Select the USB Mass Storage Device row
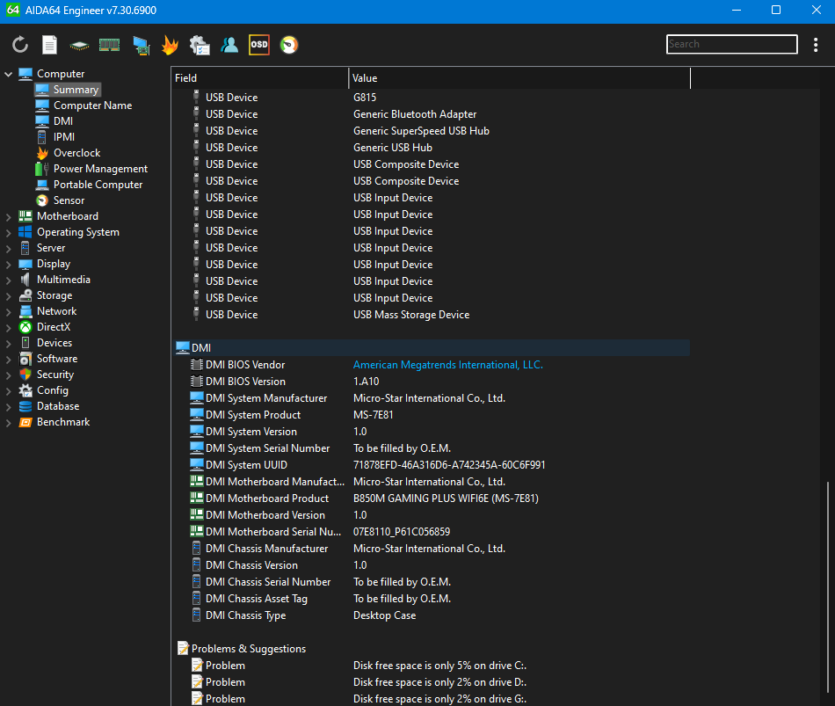Viewport: 835px width, 706px height. pos(431,315)
